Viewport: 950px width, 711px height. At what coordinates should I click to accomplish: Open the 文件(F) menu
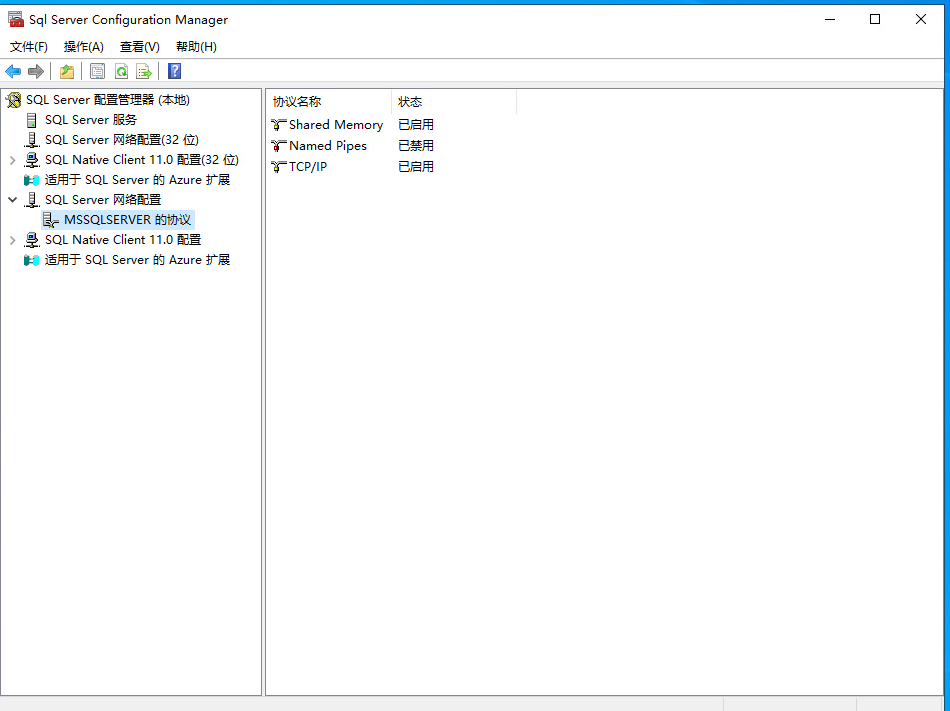pyautogui.click(x=28, y=47)
